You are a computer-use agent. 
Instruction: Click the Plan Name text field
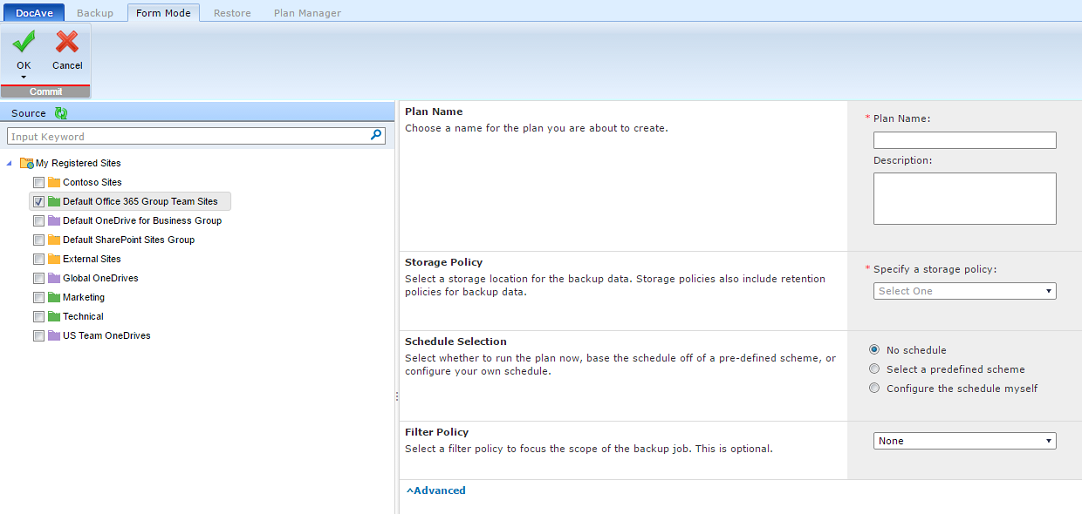(965, 140)
